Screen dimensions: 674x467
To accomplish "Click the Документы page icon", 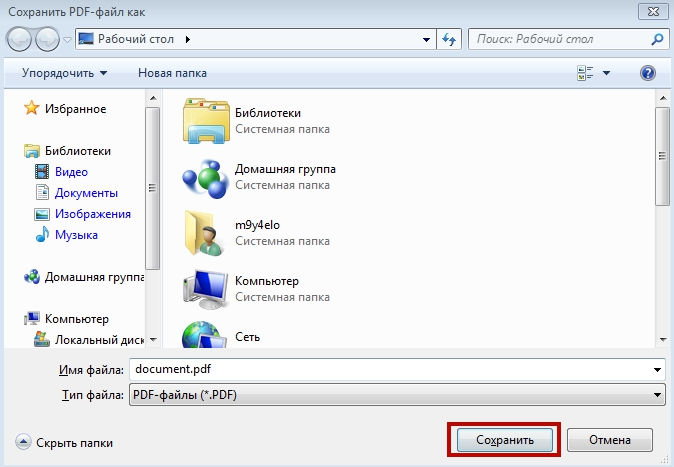I will 42,192.
